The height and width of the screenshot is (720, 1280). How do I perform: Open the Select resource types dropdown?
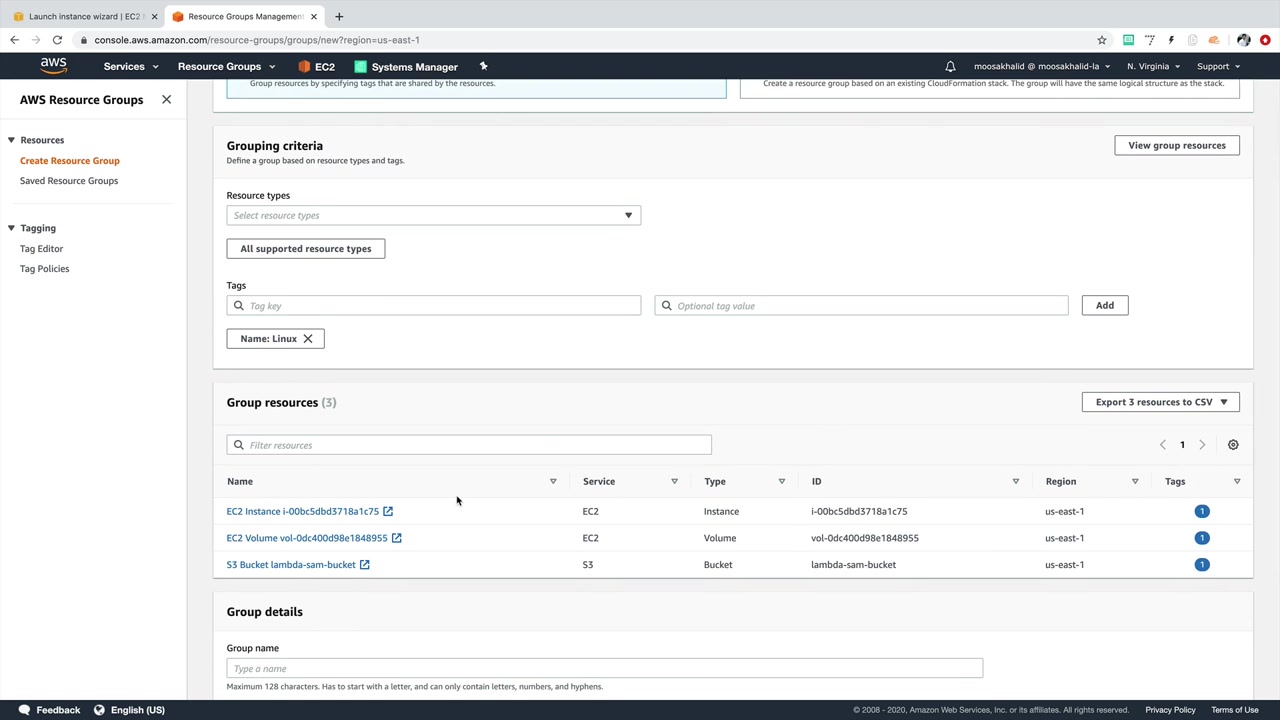click(433, 215)
